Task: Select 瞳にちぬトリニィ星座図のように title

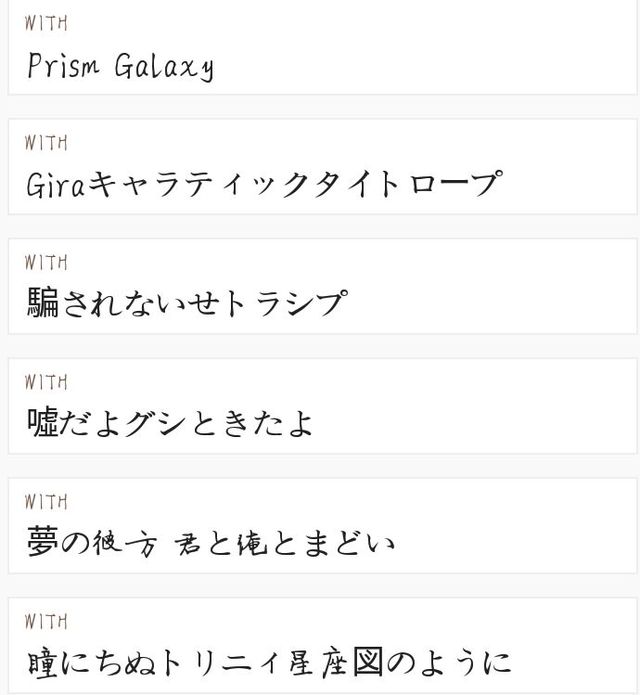Action: tap(269, 663)
